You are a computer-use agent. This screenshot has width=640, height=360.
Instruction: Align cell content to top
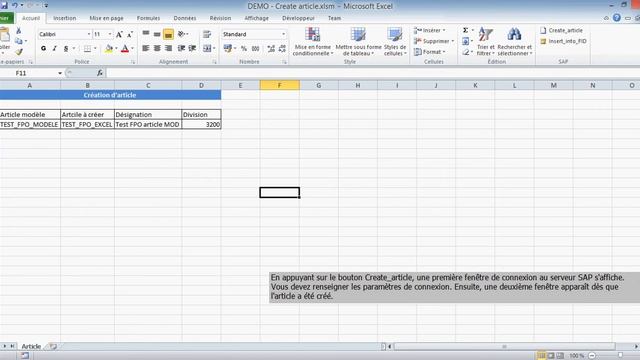pyautogui.click(x=146, y=34)
